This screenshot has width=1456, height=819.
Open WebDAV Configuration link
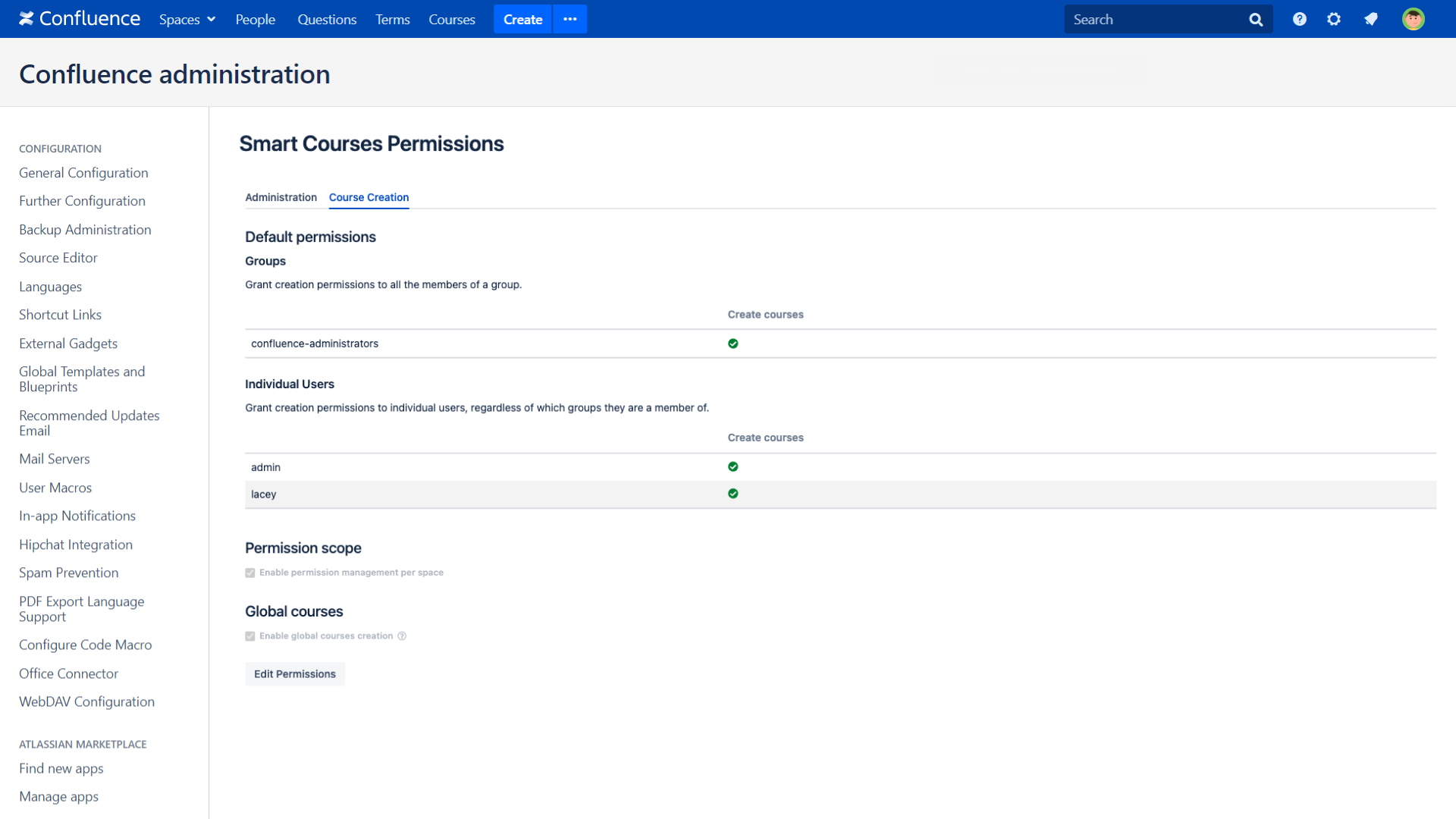[x=87, y=701]
